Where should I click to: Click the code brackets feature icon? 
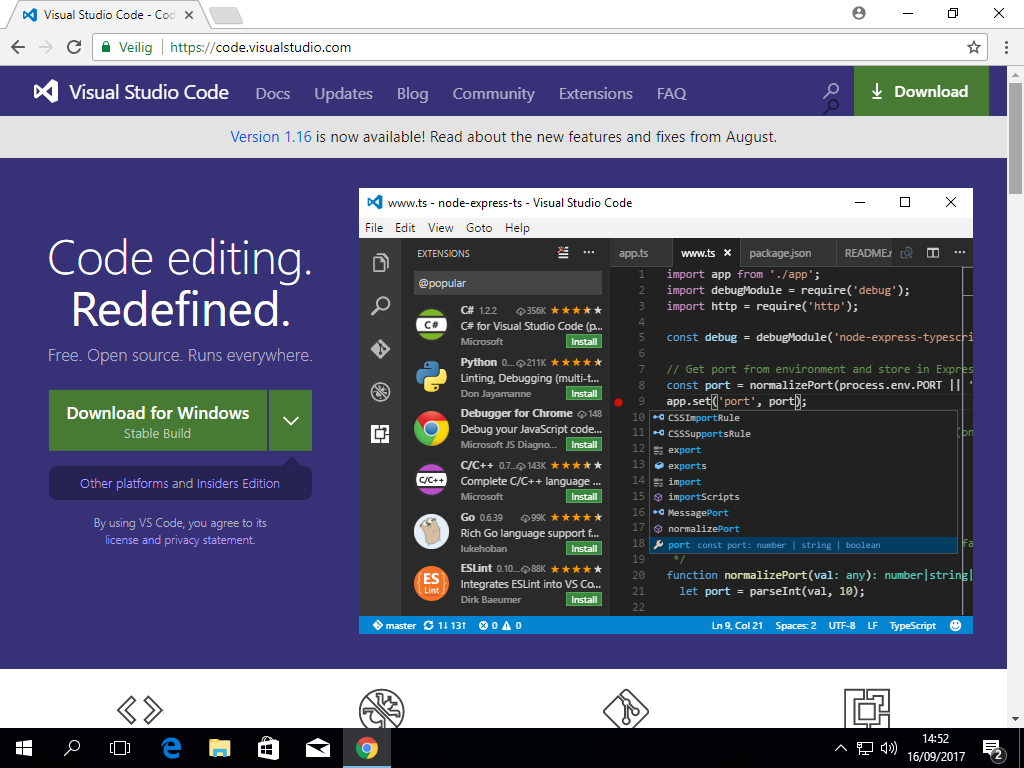[x=140, y=710]
